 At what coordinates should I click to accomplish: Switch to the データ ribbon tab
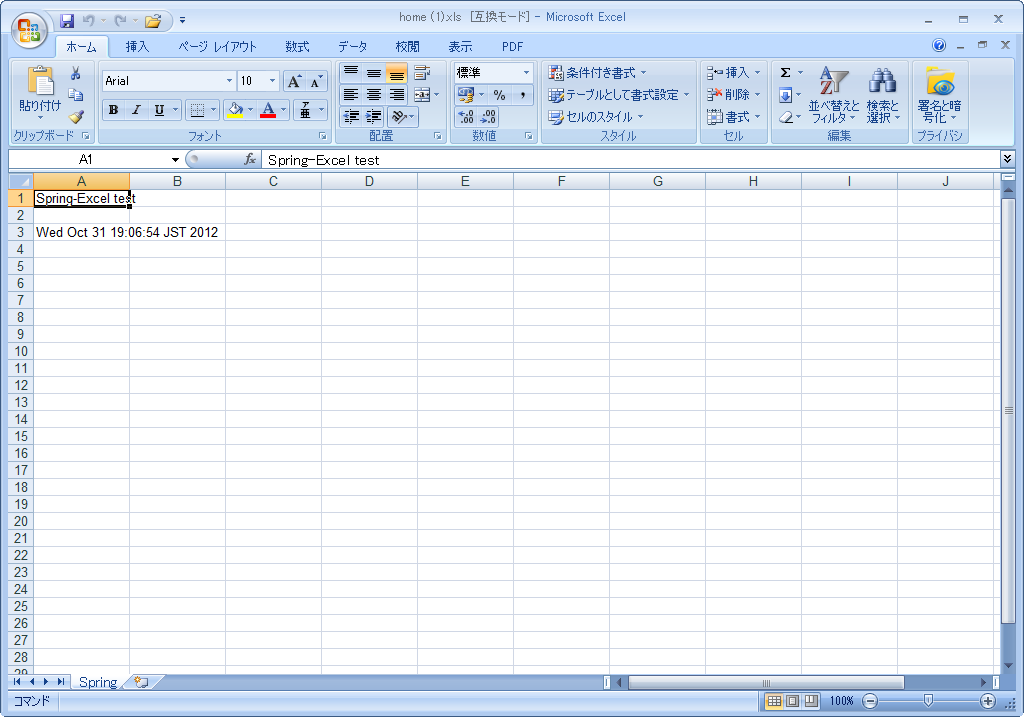[x=352, y=46]
